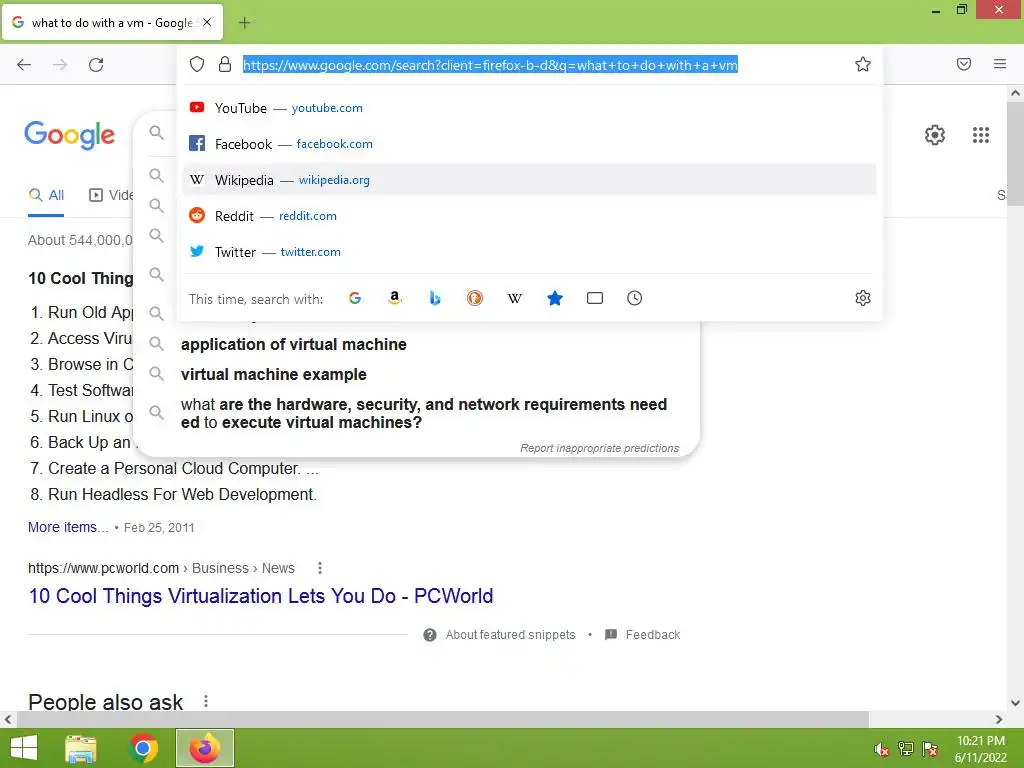
Task: Choose 'application of virtual machine' suggestion
Action: 293,344
